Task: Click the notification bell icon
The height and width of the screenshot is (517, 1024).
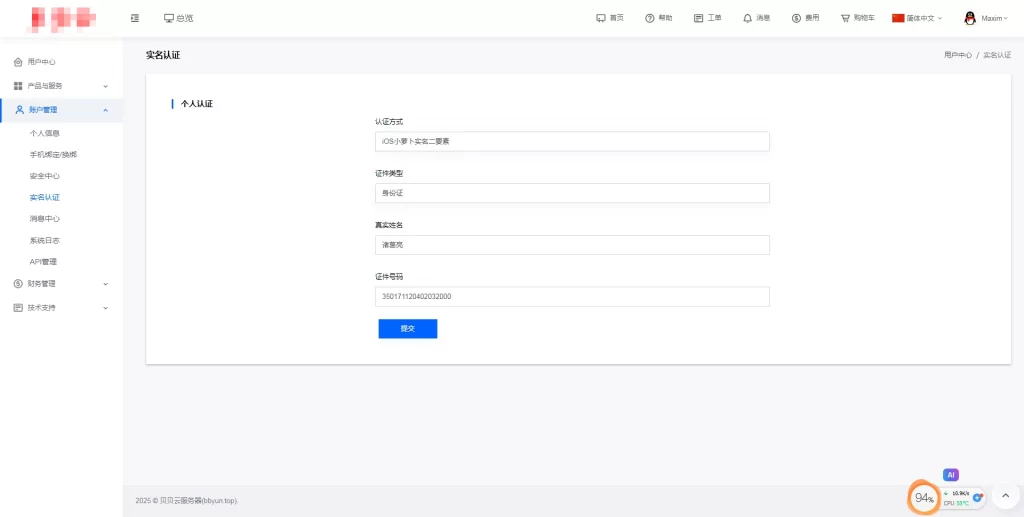Action: pyautogui.click(x=748, y=18)
